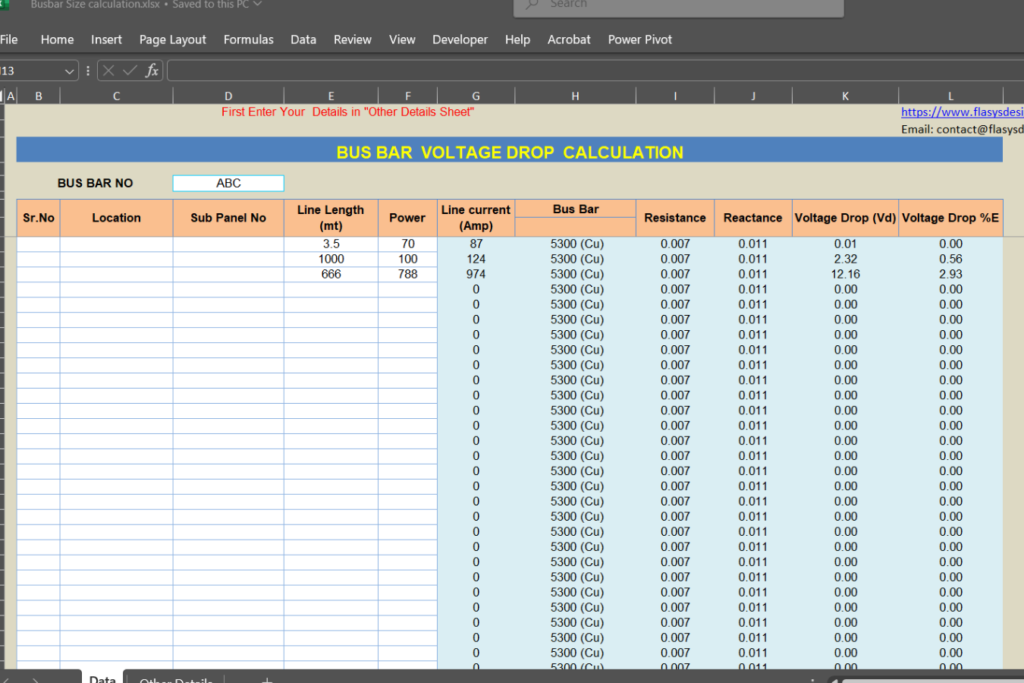Click the BUS BAR VOLTAGE DROP CALCULATION title
This screenshot has height=683, width=1024.
tap(509, 152)
